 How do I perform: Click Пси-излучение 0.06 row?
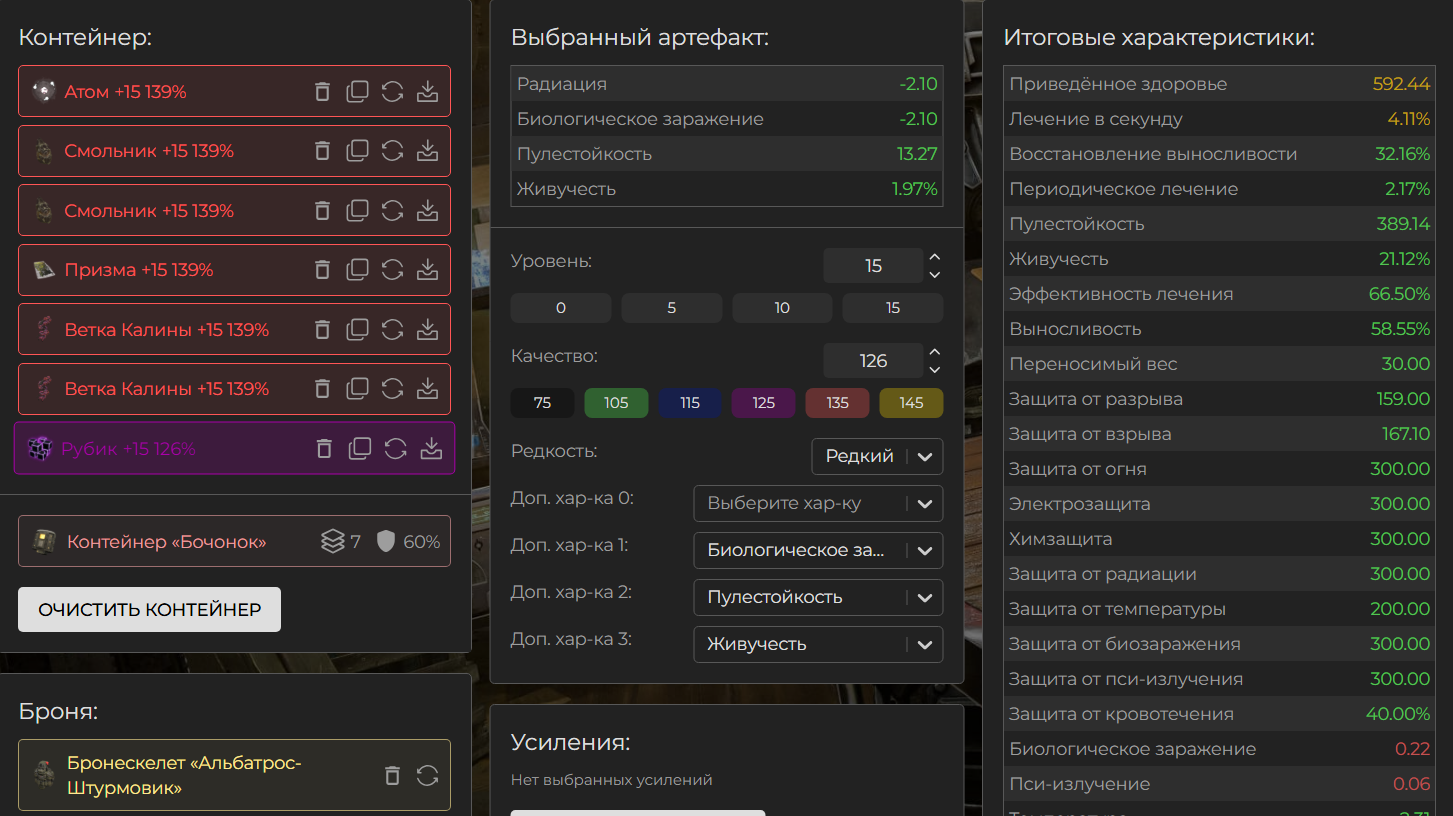(1220, 784)
